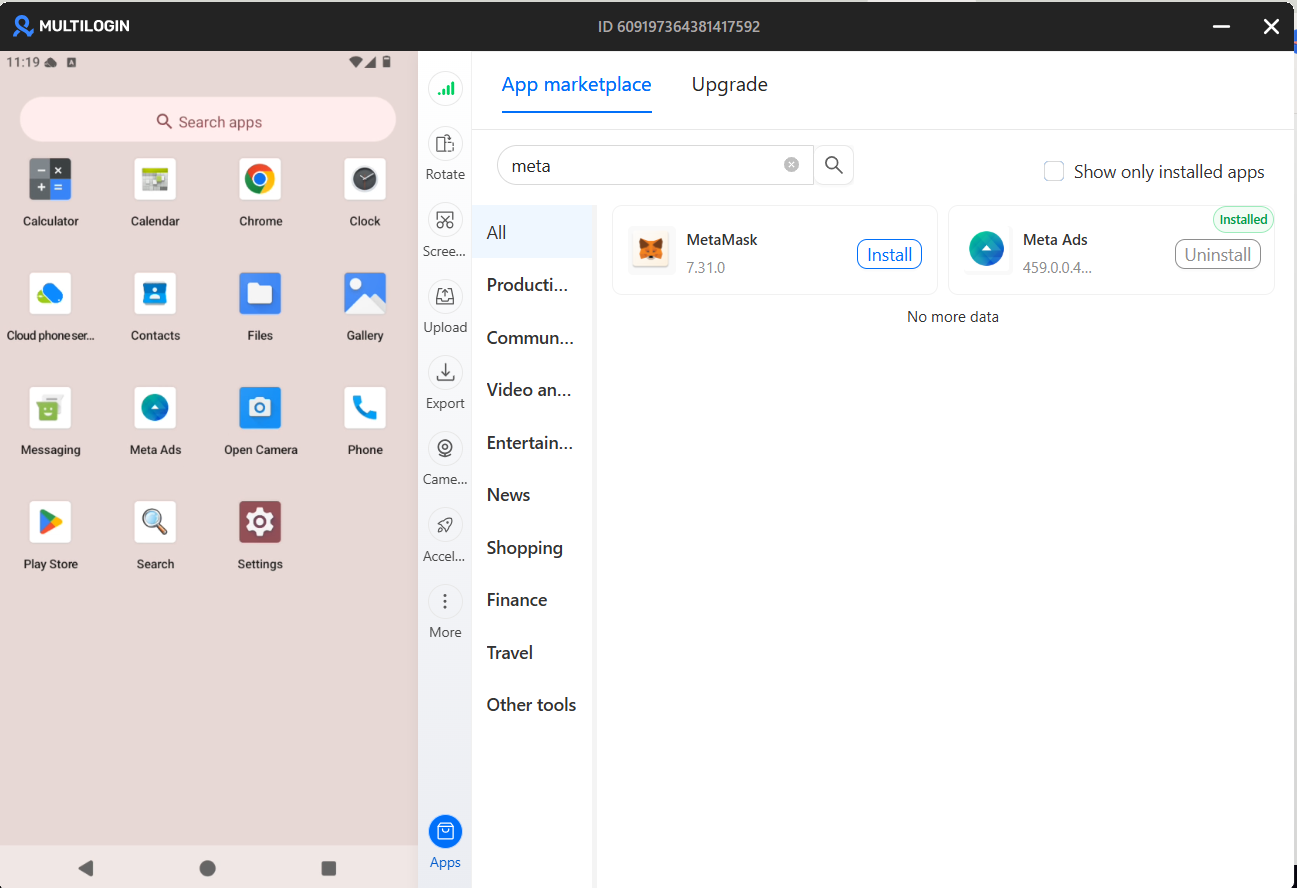Launch the Meta Ads app on phone
Screen dimensions: 1297x888
coord(155,409)
